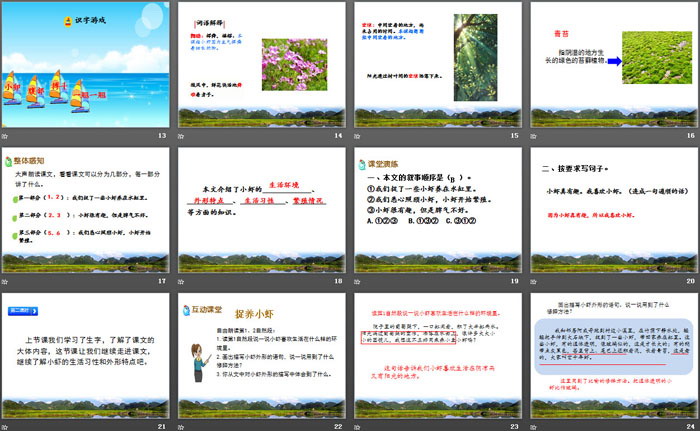Select slide 17 titled 整体感知
The height and width of the screenshot is (431, 700).
point(85,210)
